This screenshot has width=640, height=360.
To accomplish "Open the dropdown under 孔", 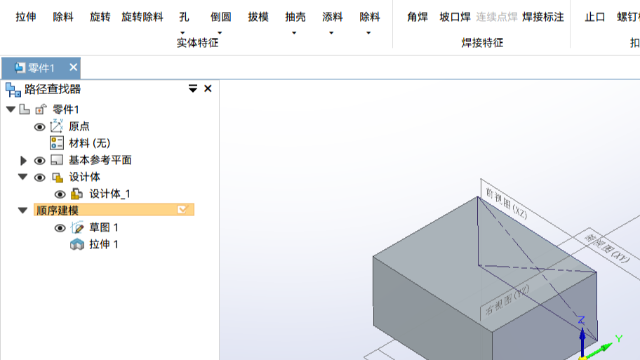I will tap(182, 33).
